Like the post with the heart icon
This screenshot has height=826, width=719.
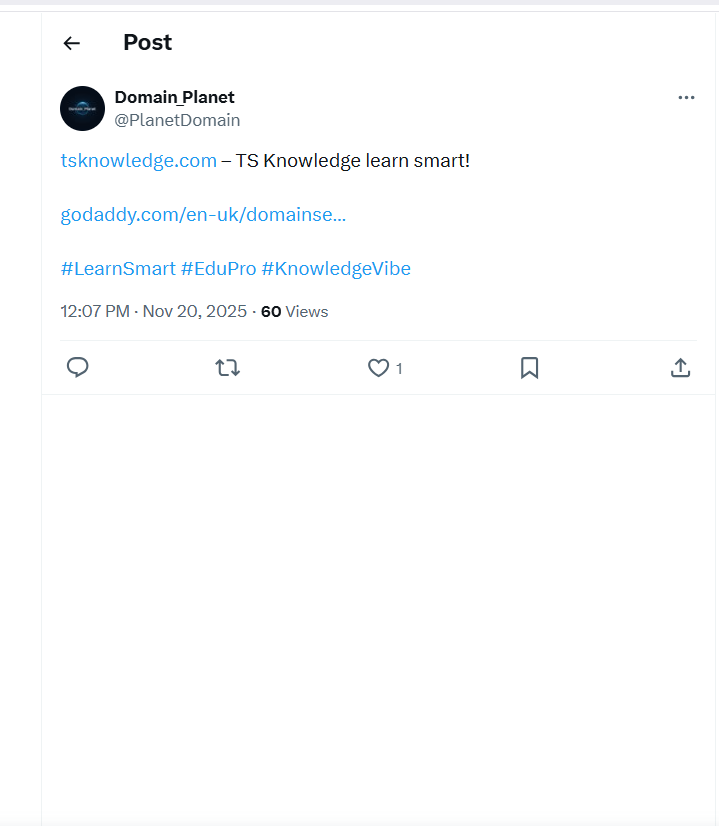click(378, 368)
